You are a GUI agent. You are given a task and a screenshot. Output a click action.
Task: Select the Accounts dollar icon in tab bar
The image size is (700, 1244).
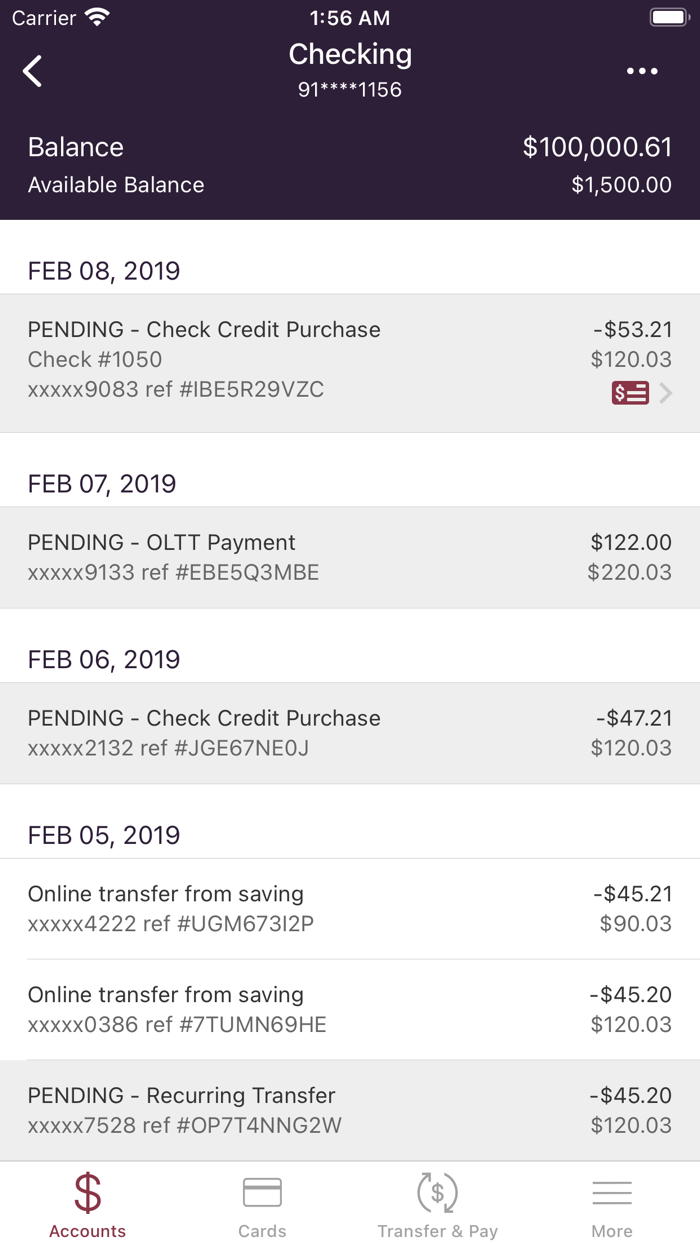tap(87, 1190)
